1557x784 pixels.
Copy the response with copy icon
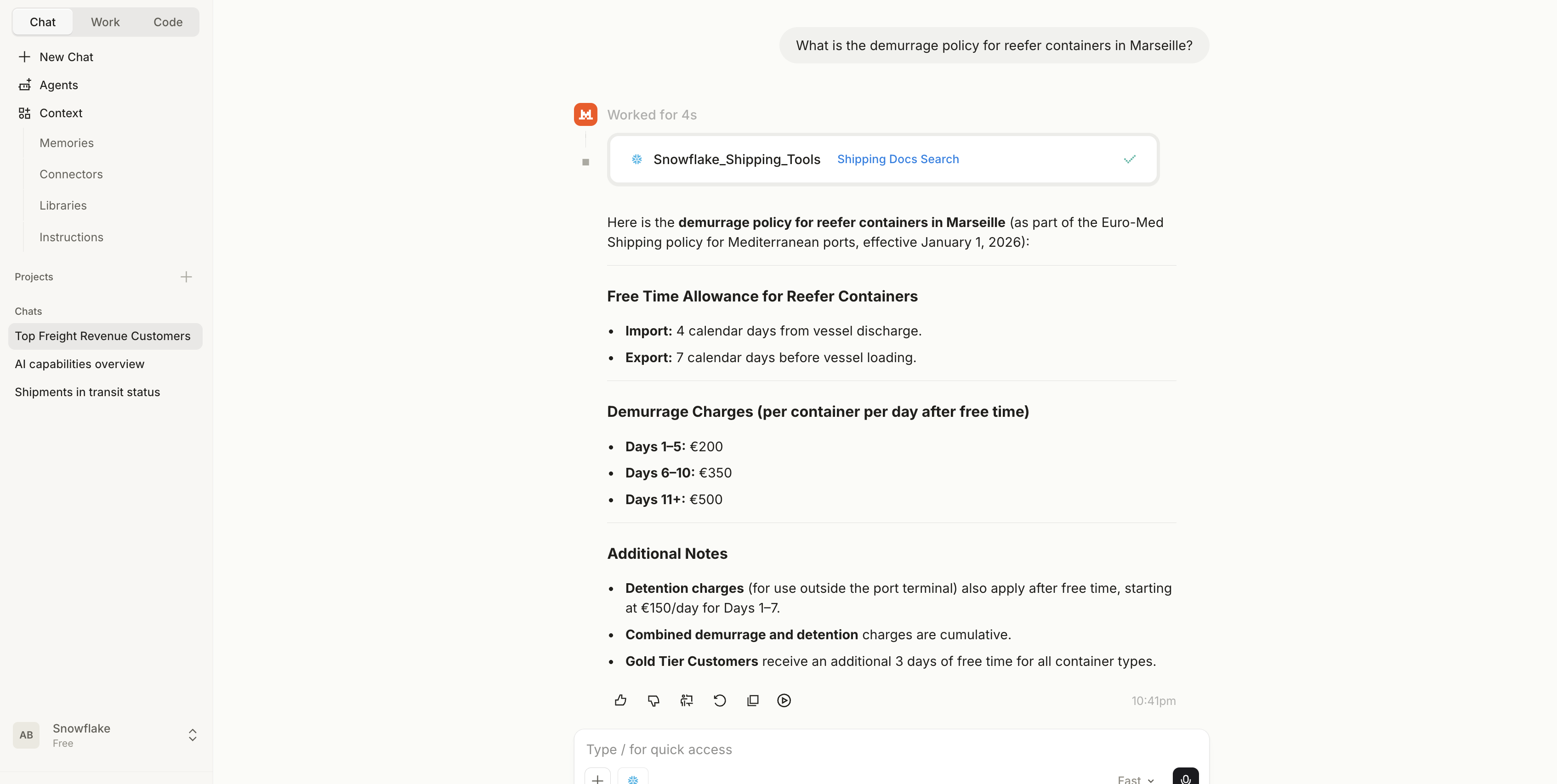[x=752, y=700]
